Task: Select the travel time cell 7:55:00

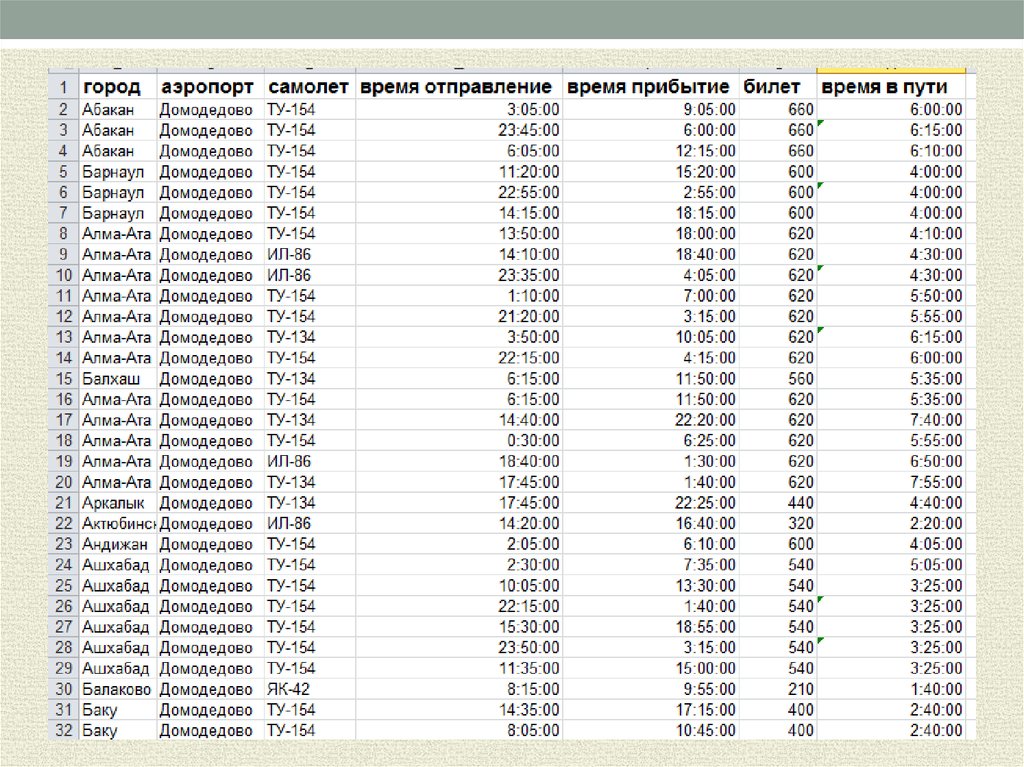Action: pyautogui.click(x=890, y=482)
